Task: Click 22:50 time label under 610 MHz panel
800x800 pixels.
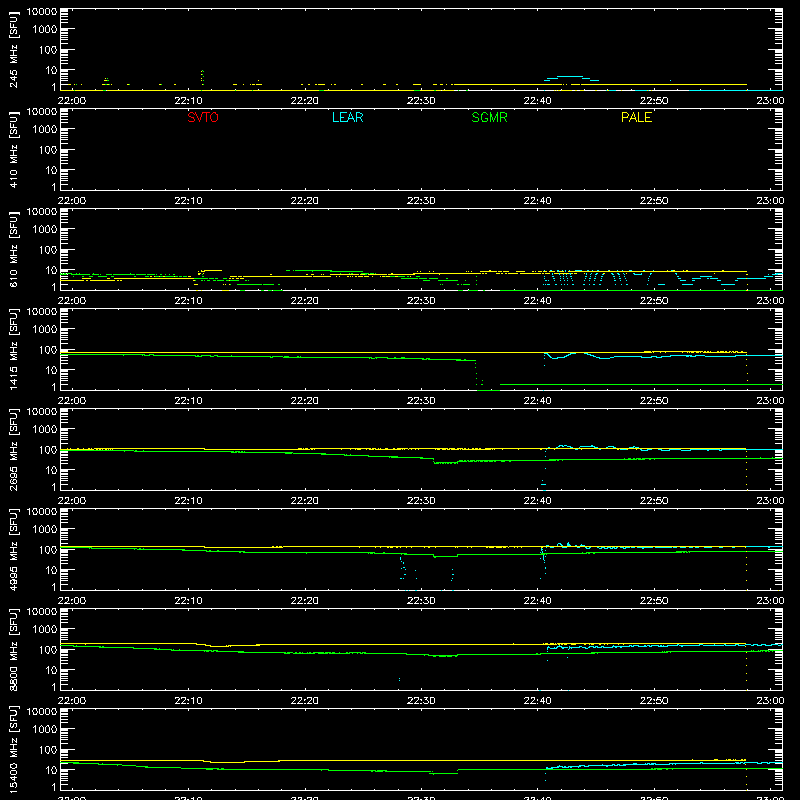Action: click(654, 301)
